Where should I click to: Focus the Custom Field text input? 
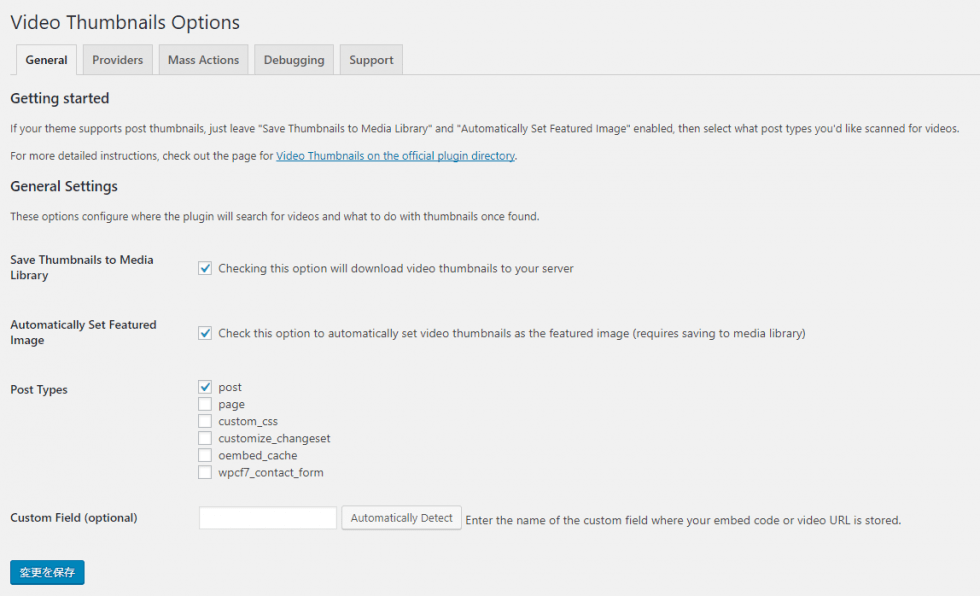coord(267,518)
